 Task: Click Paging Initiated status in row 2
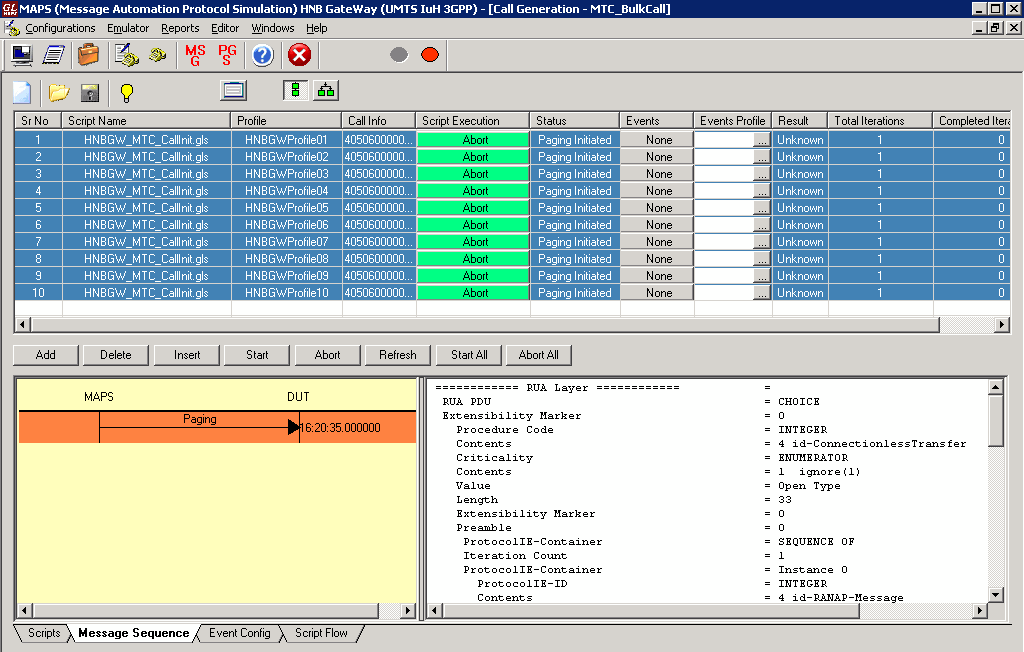pos(575,157)
